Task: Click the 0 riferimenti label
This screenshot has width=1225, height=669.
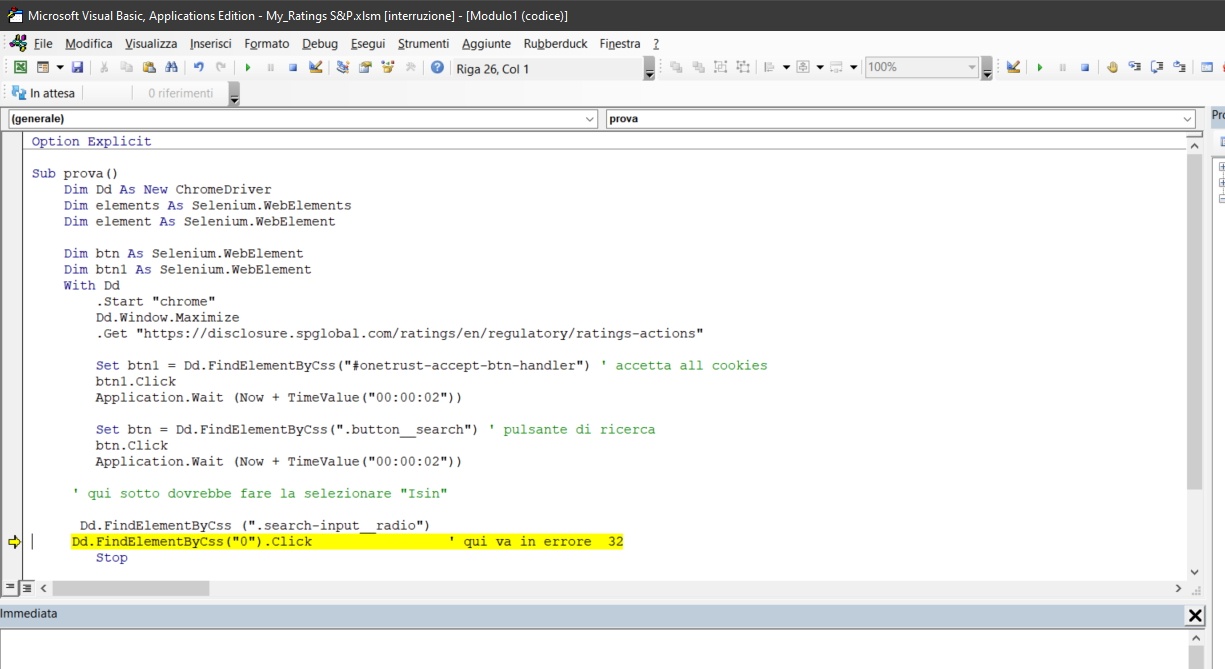Action: pyautogui.click(x=181, y=93)
